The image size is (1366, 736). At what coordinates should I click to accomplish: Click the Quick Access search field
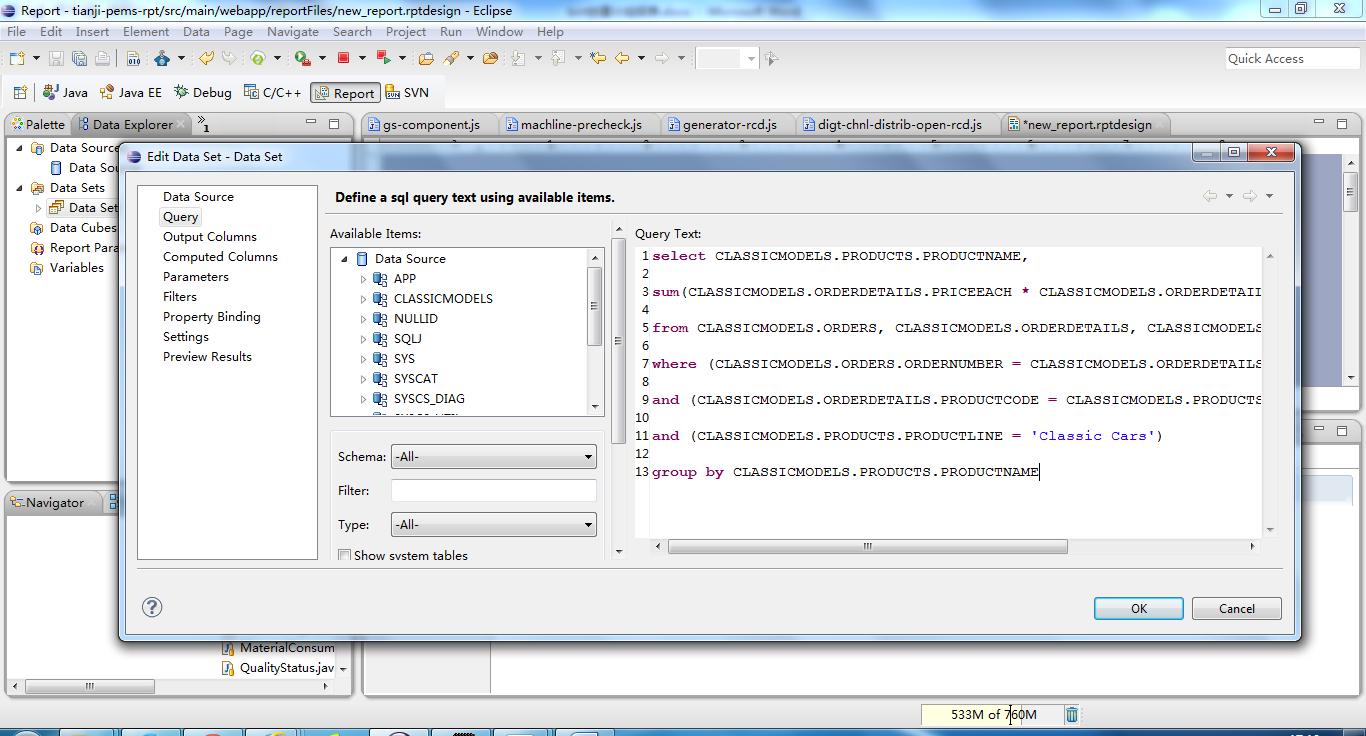[1292, 58]
